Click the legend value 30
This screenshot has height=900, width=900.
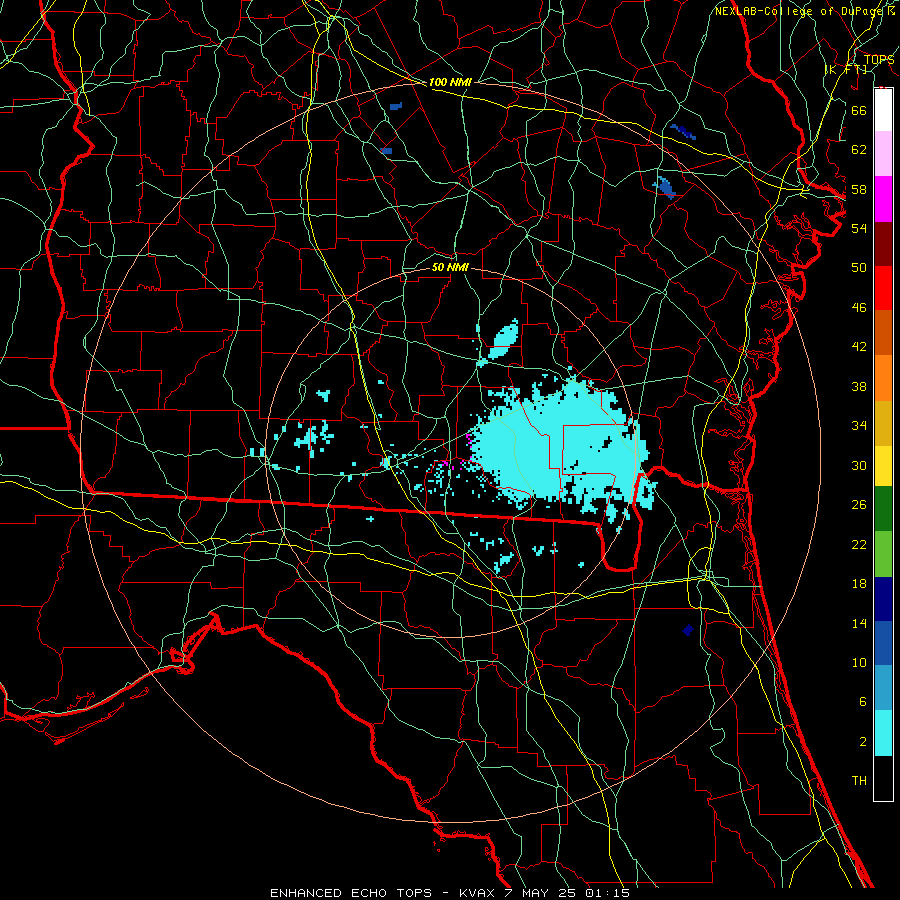(x=859, y=465)
